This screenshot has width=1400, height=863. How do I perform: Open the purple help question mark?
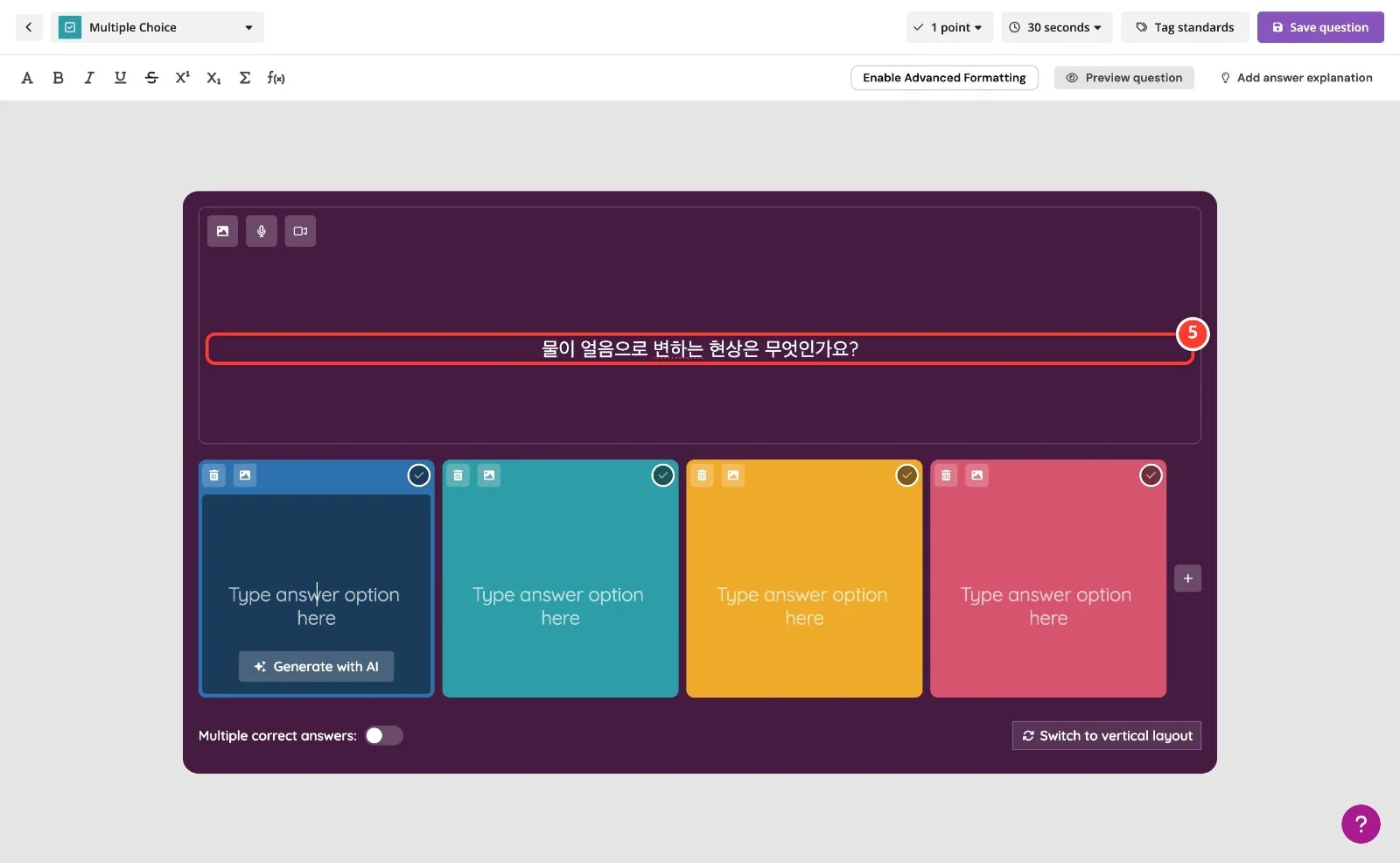pyautogui.click(x=1361, y=824)
